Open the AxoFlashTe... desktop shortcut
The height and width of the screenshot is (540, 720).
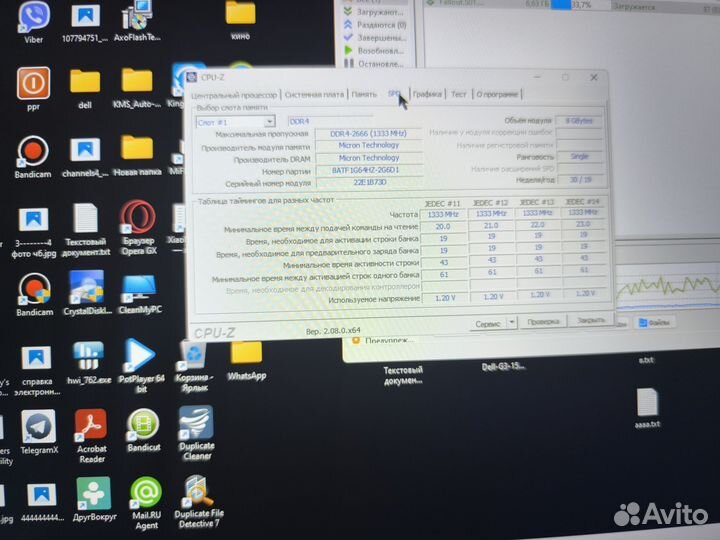point(137,21)
